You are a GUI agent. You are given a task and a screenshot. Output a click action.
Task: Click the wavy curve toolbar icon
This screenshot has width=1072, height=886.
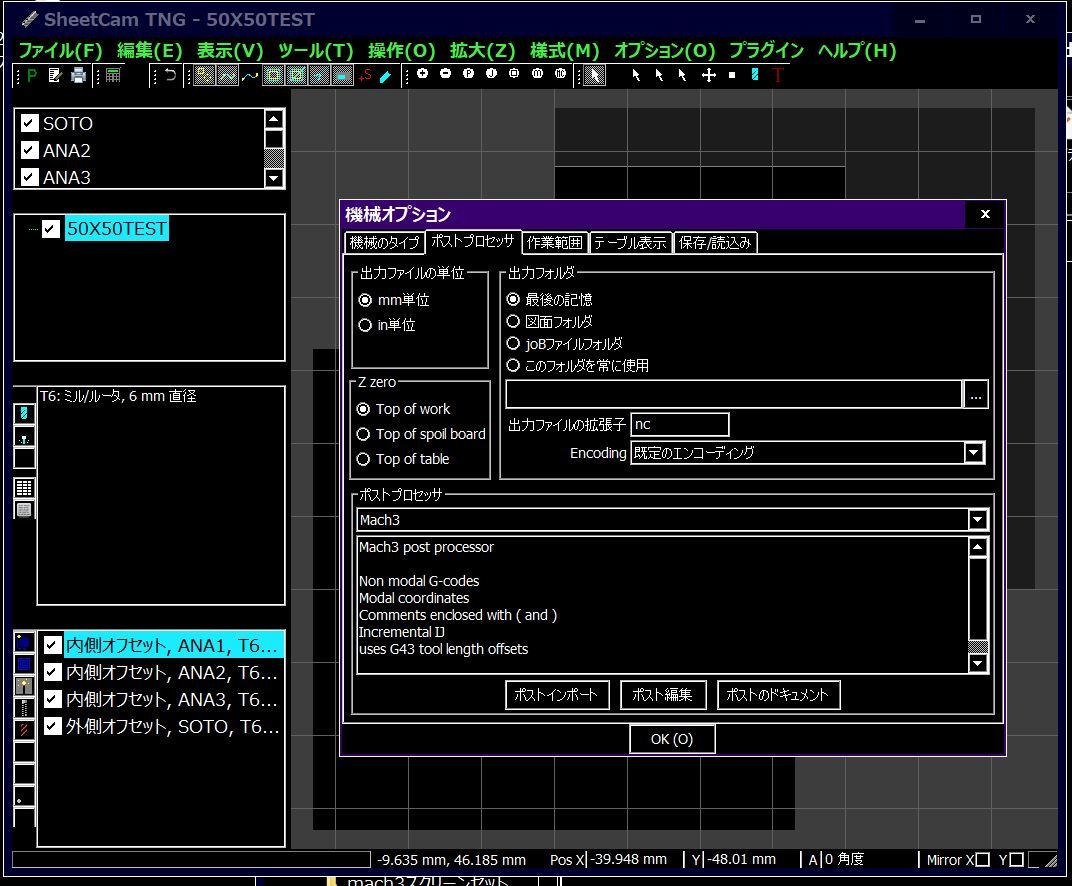point(250,75)
